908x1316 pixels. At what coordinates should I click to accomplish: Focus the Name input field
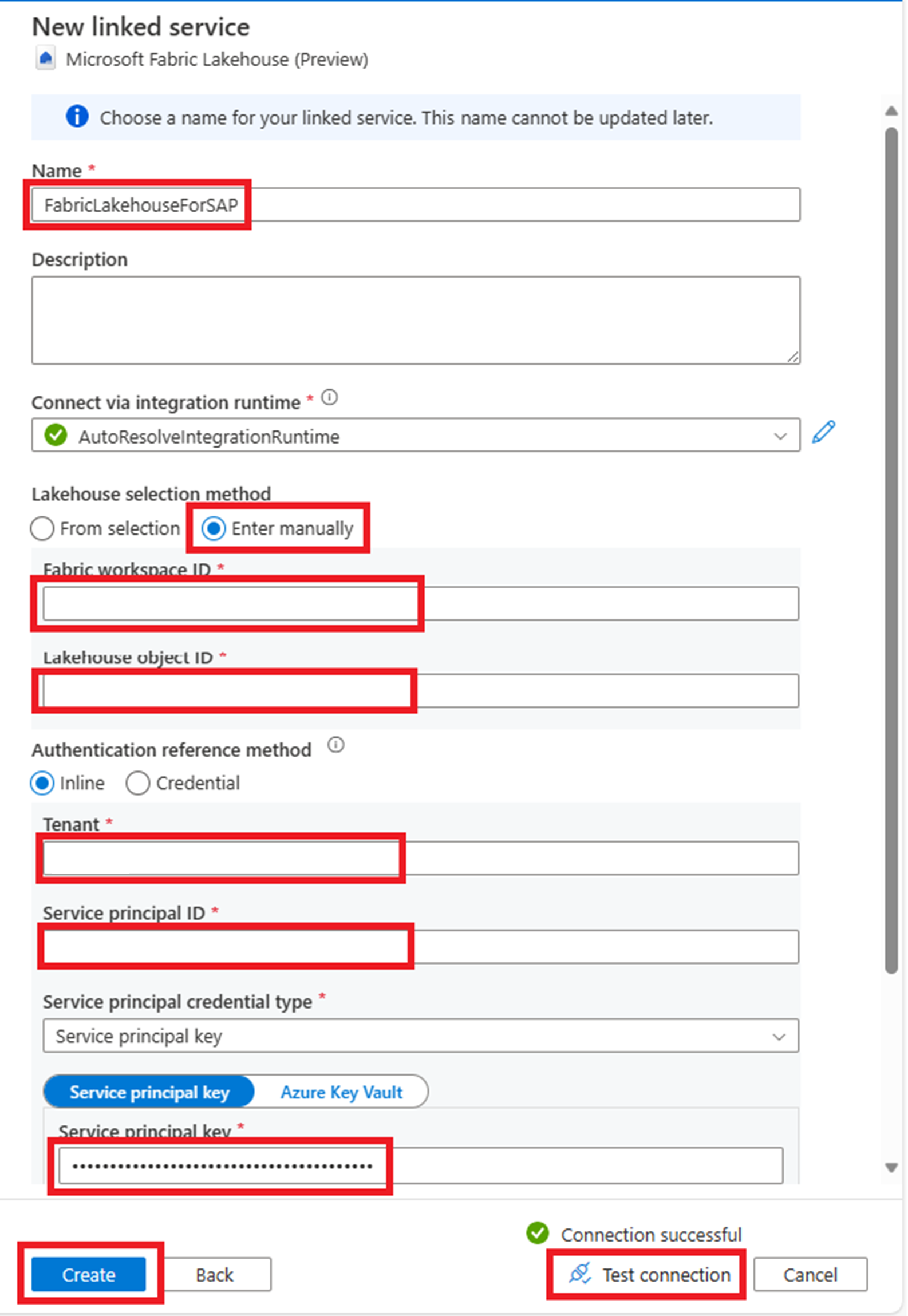416,204
